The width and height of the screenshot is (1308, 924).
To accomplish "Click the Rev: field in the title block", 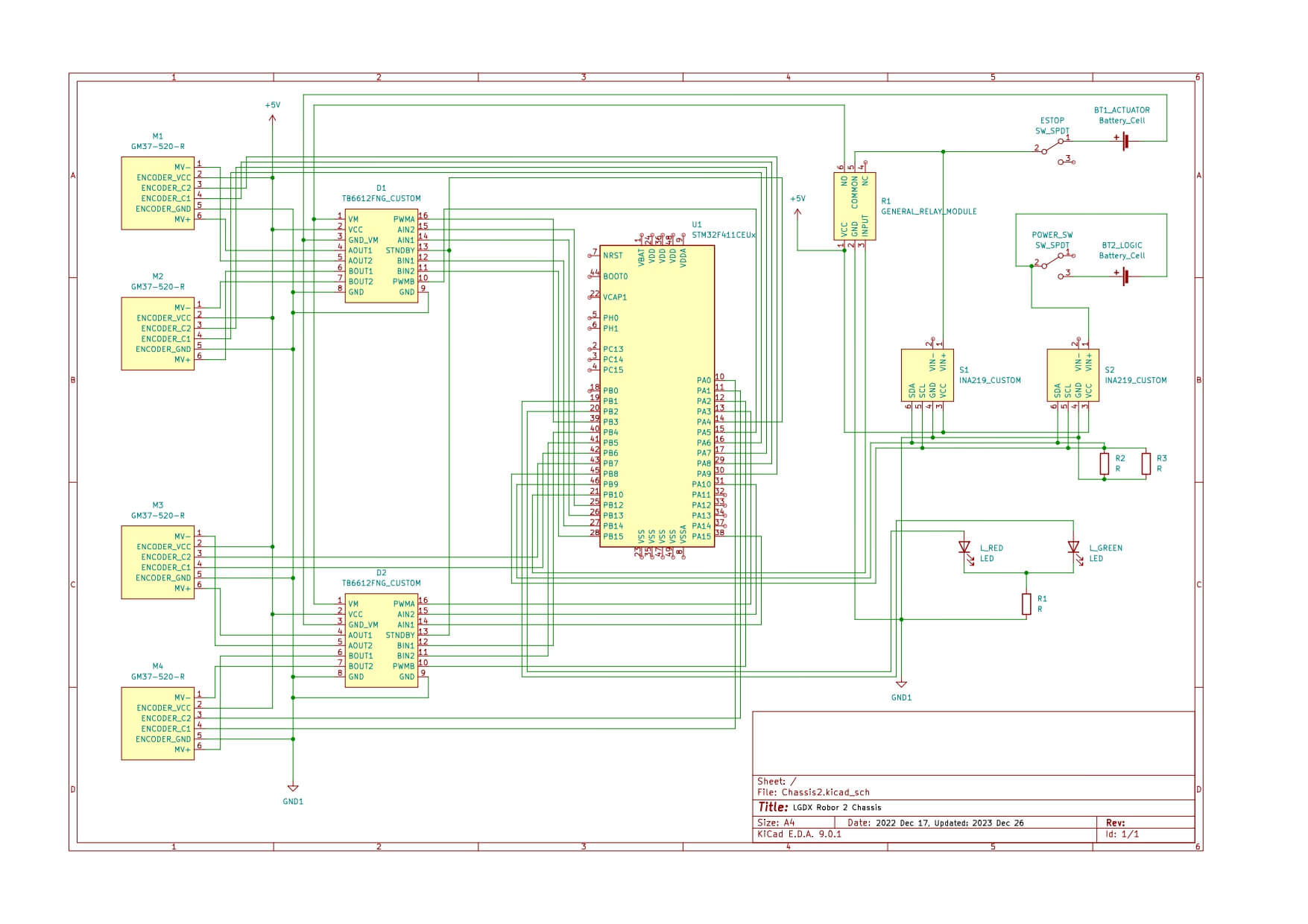I will [1116, 823].
